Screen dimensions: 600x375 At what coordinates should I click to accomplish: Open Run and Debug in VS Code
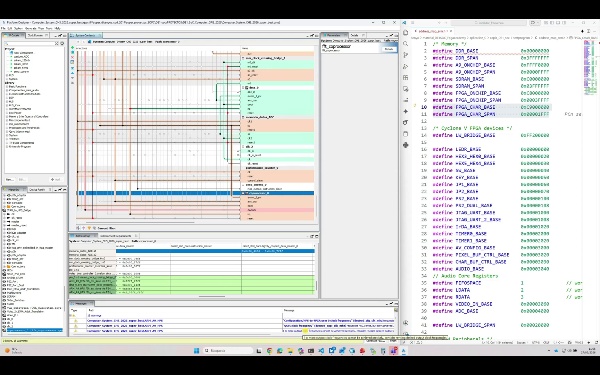click(x=406, y=66)
